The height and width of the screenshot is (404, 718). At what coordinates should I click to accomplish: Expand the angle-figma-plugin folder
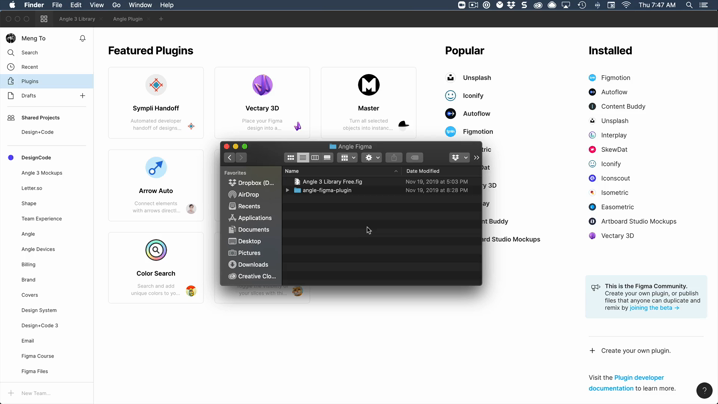coord(288,190)
